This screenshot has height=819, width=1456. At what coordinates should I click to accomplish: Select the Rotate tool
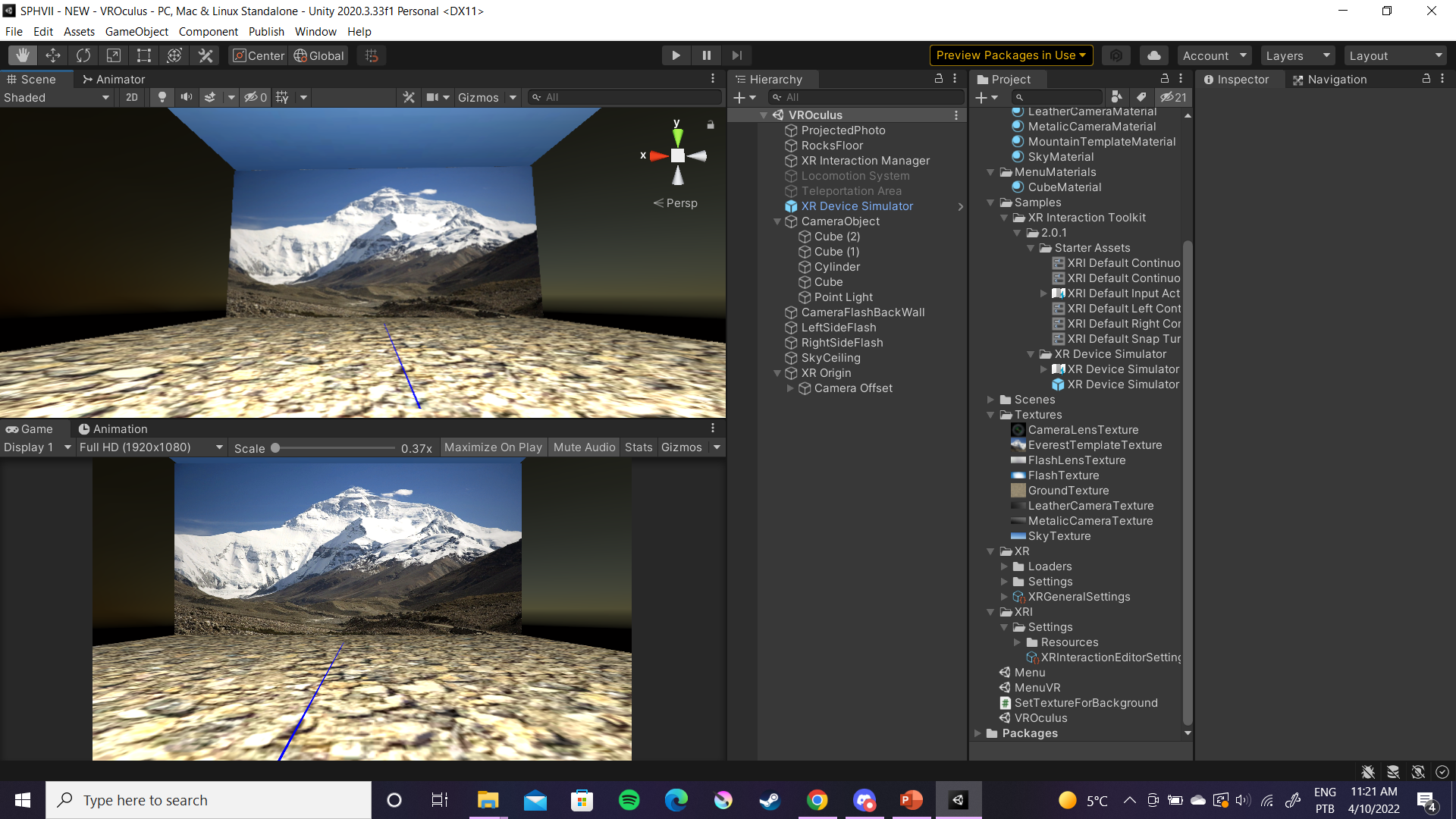coord(83,55)
